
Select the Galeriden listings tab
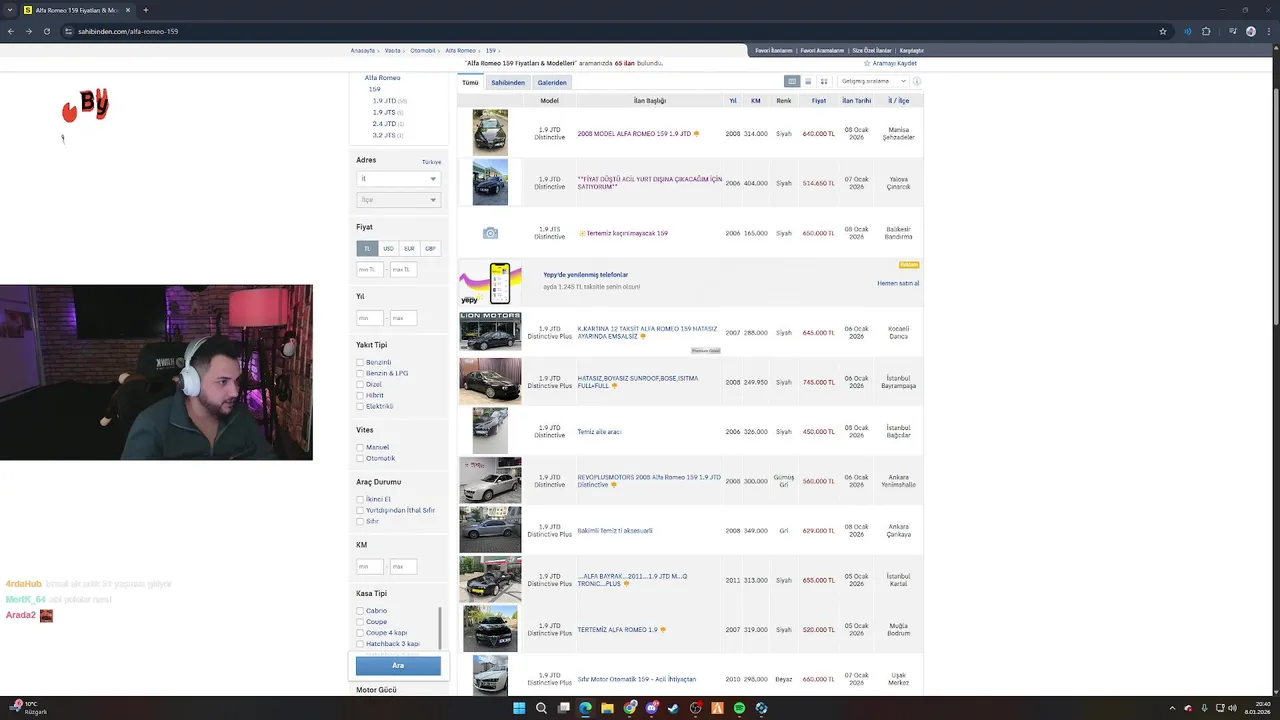tap(552, 82)
